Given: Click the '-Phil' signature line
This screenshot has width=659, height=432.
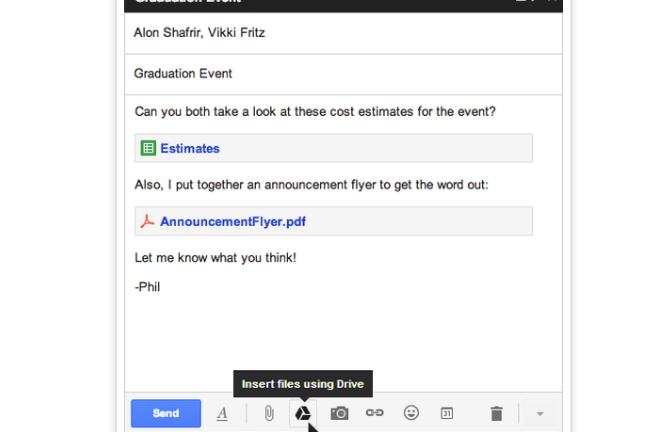Looking at the screenshot, I should [147, 287].
